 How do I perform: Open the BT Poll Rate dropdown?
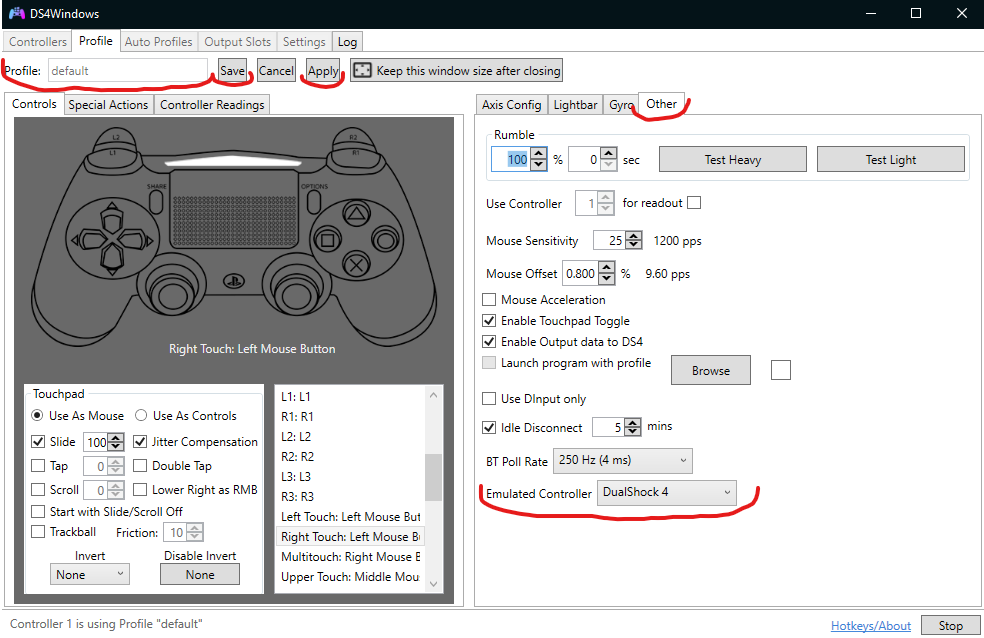[623, 460]
